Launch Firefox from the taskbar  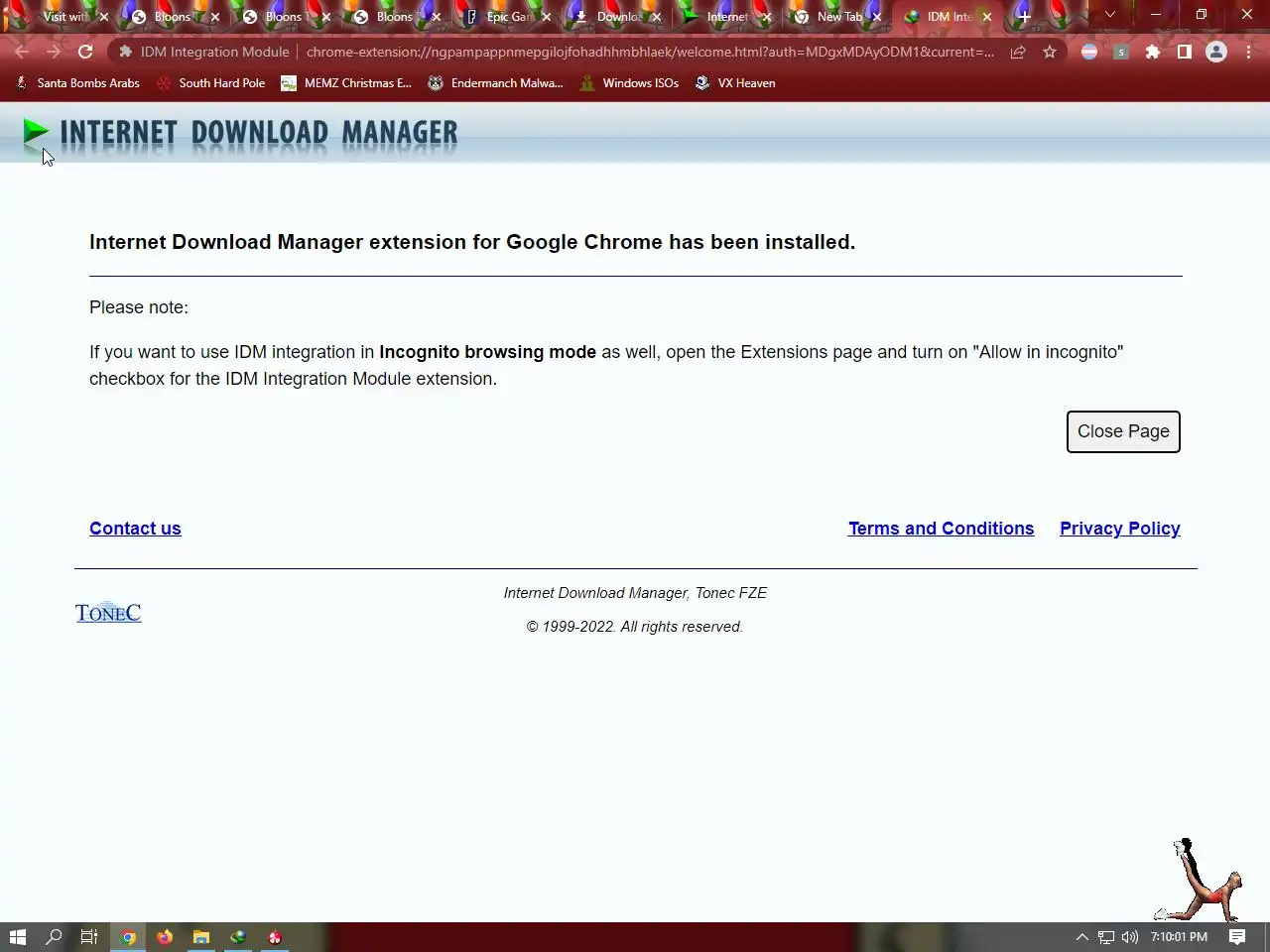tap(165, 936)
